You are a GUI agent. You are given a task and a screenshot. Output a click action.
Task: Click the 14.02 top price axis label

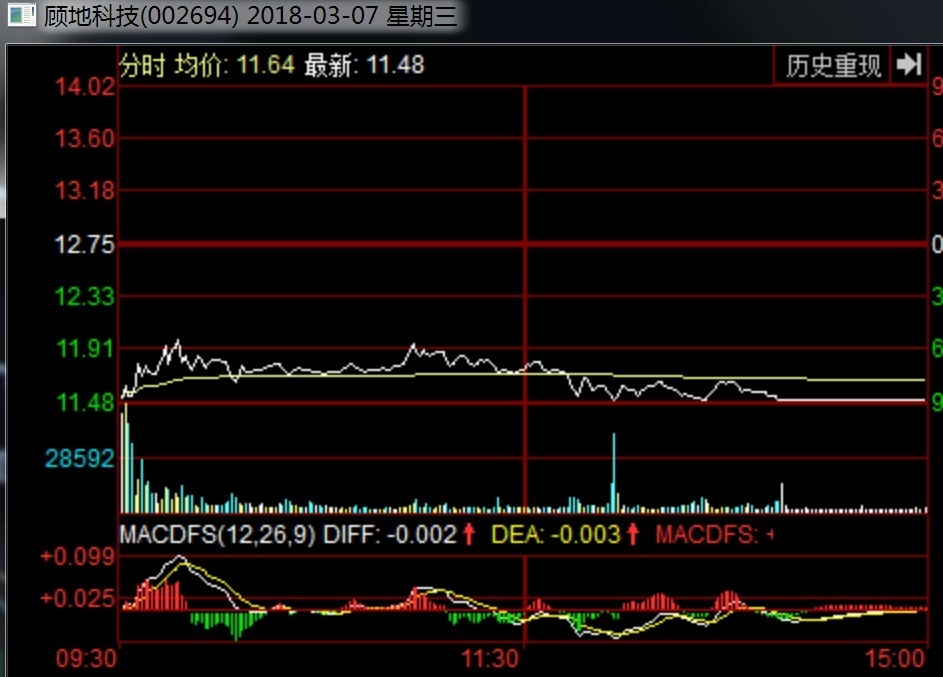(85, 87)
